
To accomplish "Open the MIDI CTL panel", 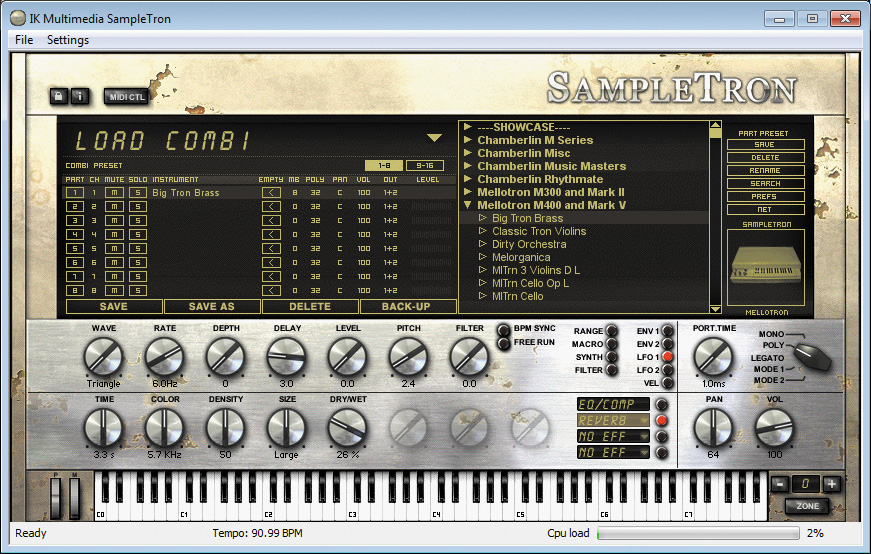I will [127, 97].
